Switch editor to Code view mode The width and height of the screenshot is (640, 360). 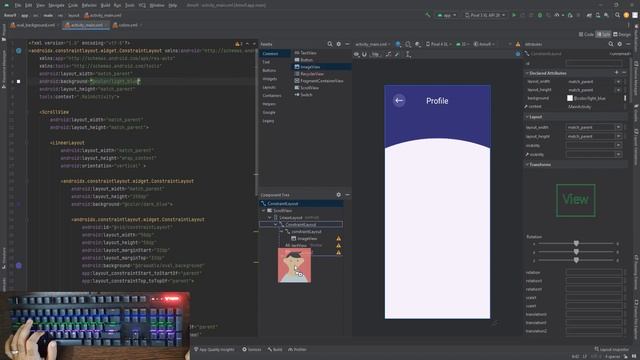tap(586, 35)
